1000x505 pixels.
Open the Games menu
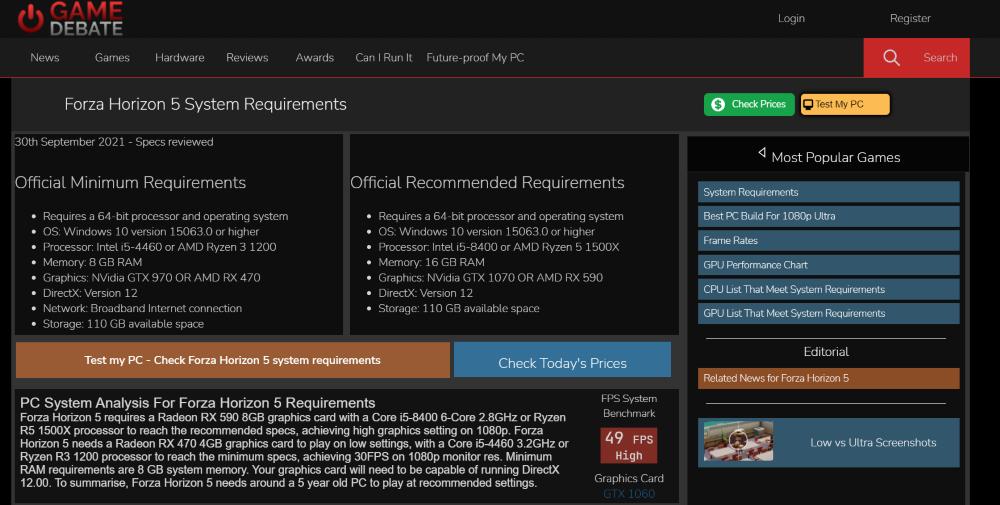click(112, 57)
